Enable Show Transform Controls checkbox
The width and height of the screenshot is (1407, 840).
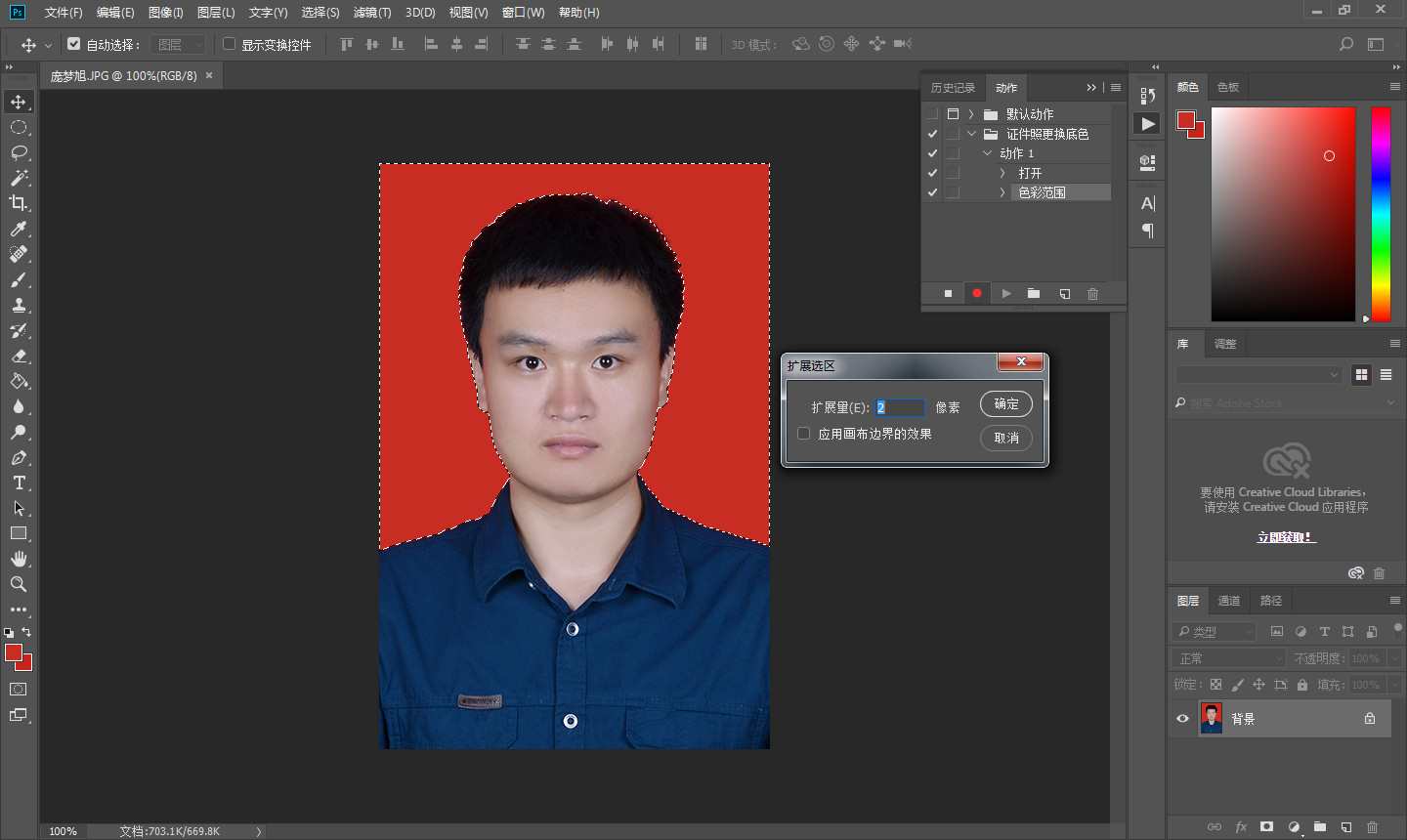click(x=230, y=44)
